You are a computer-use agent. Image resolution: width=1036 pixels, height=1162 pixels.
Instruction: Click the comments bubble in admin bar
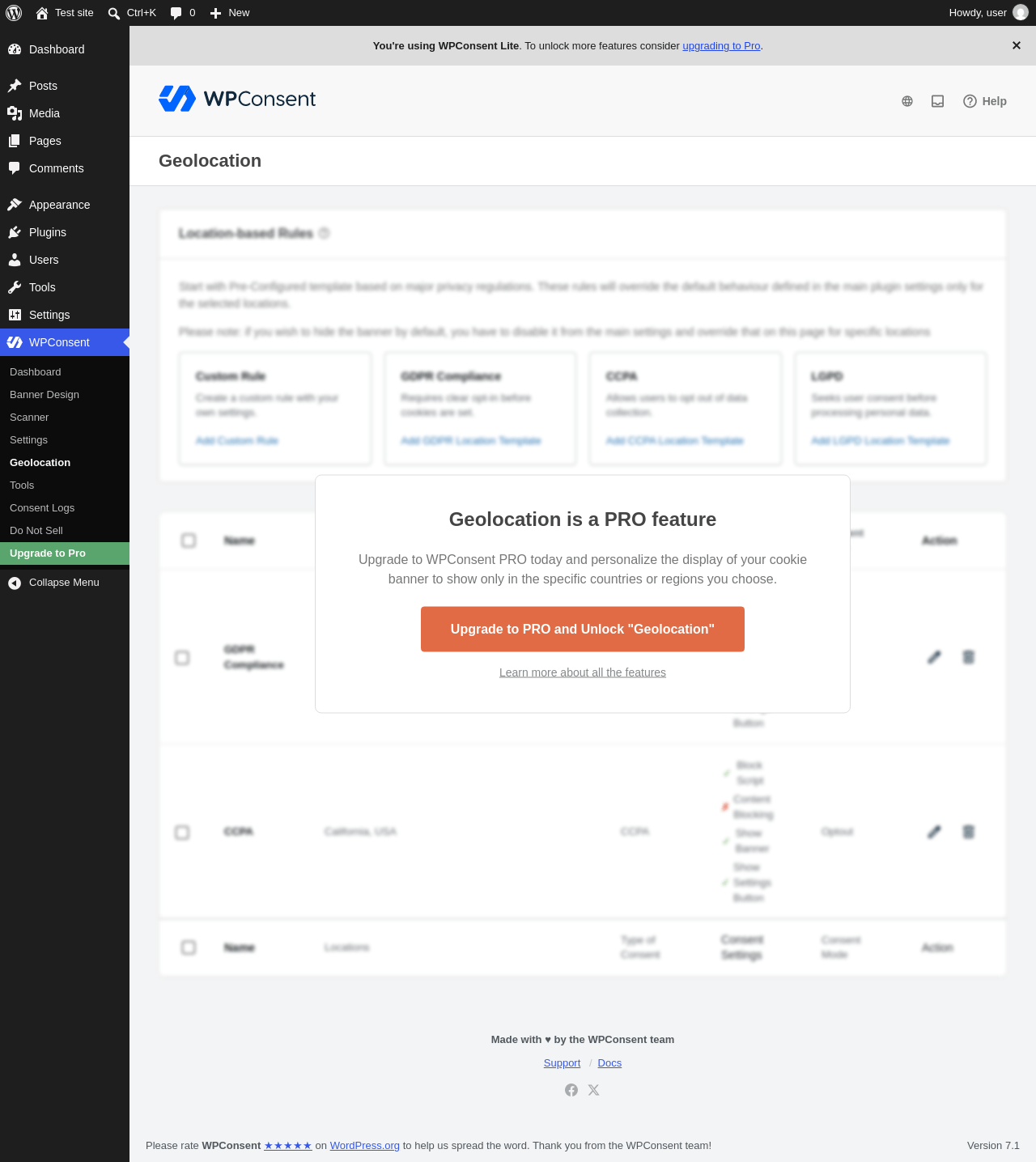(183, 13)
